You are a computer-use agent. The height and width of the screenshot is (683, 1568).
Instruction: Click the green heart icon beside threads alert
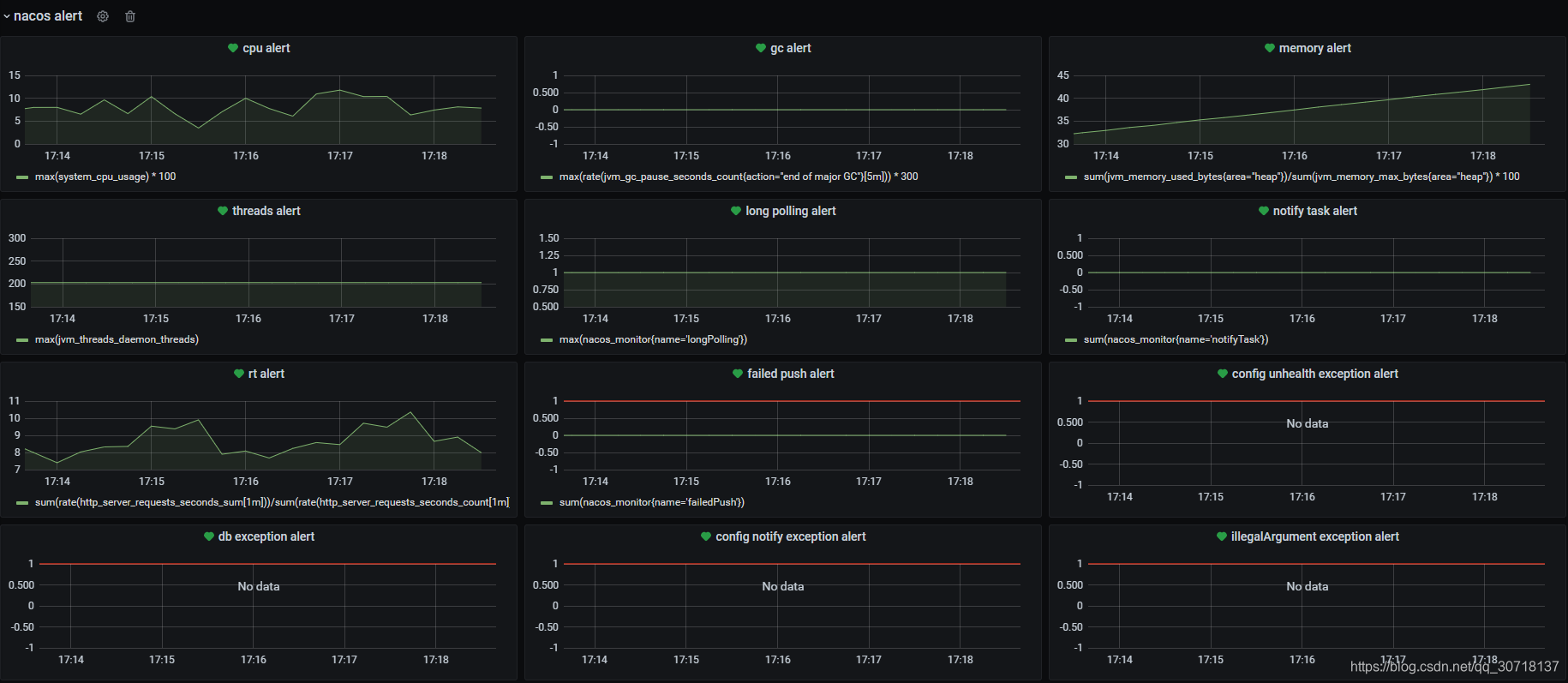[x=223, y=211]
